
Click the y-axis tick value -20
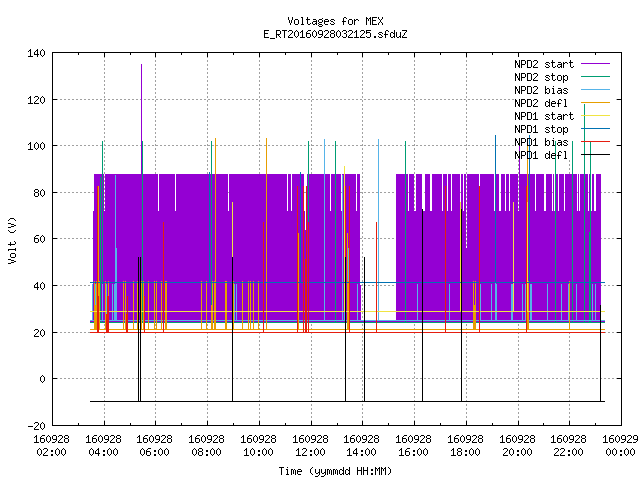point(36,426)
